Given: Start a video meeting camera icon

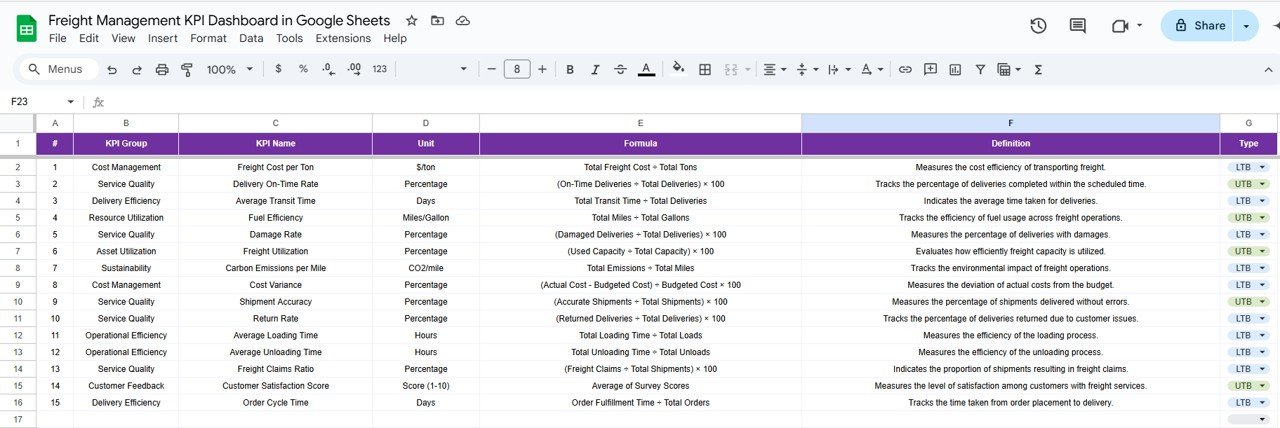Looking at the screenshot, I should (1119, 26).
